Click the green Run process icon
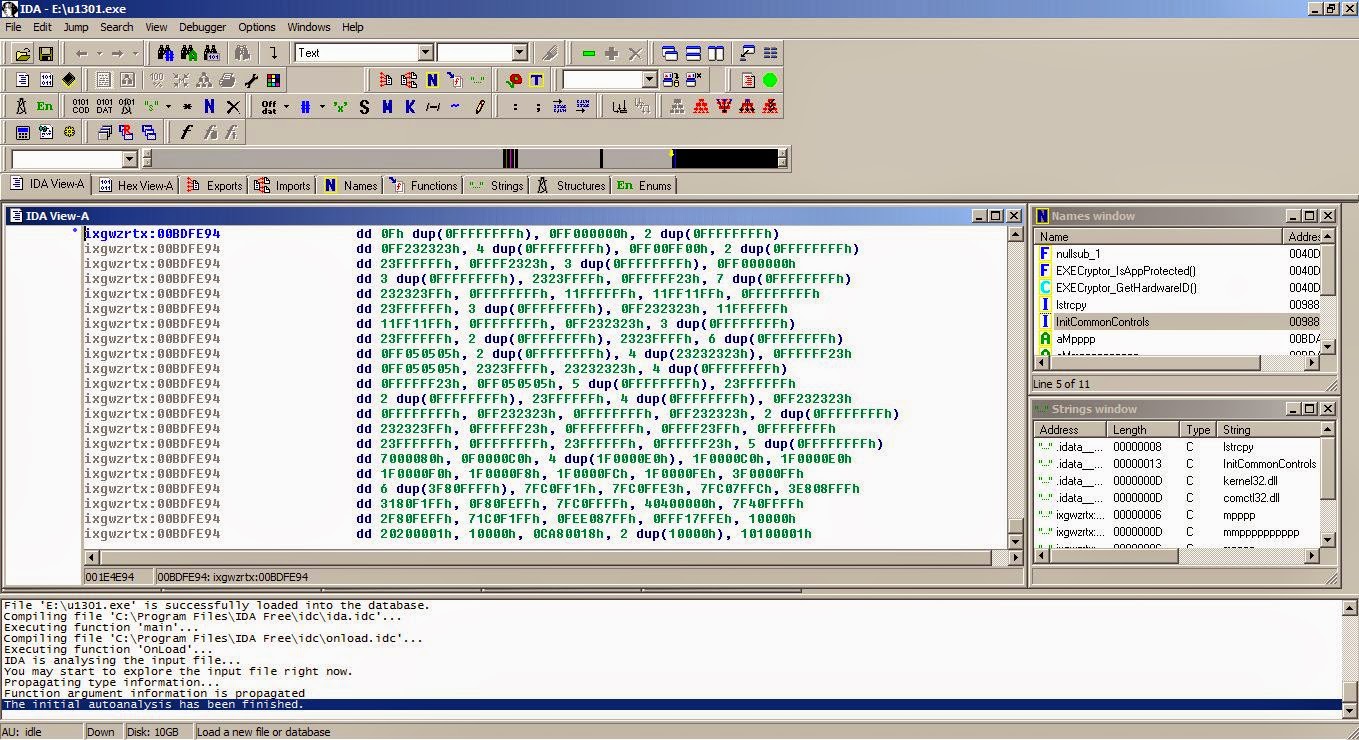 770,80
